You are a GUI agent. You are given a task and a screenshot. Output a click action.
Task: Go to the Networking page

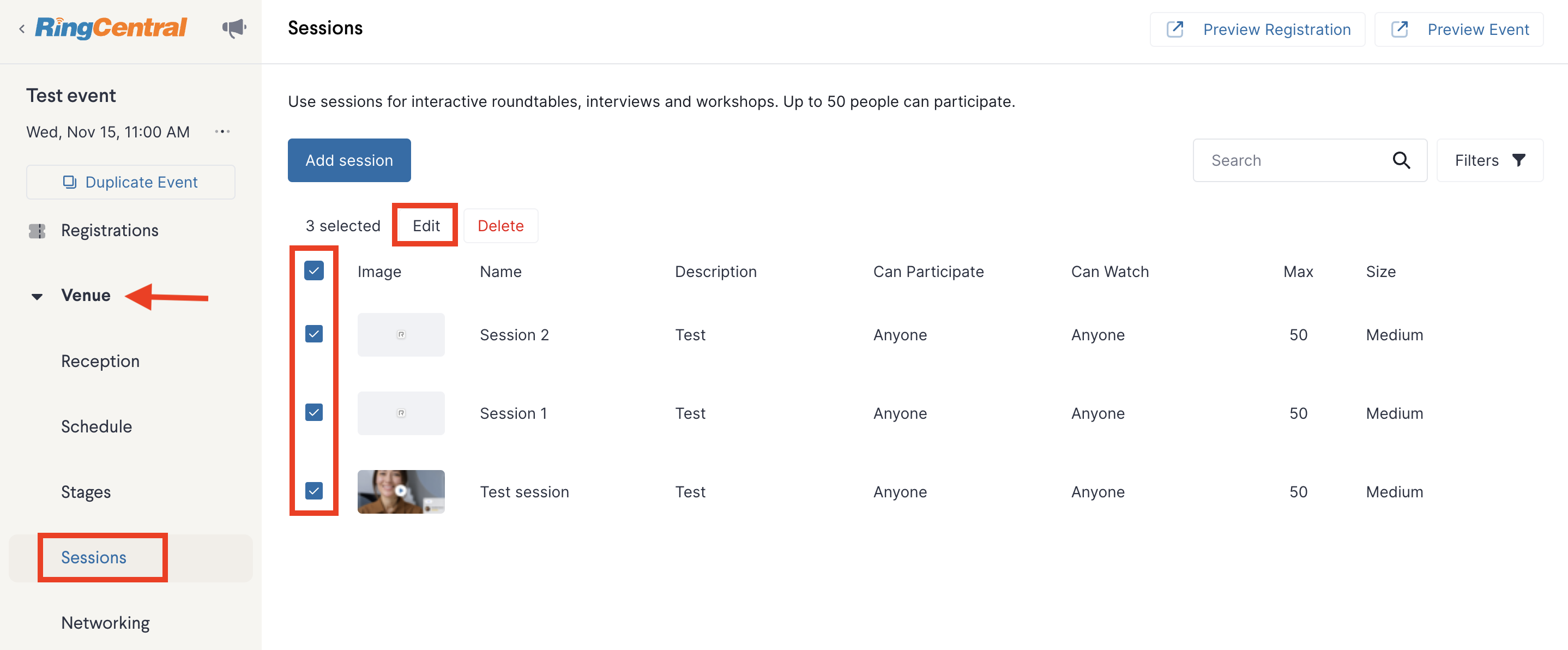tap(105, 623)
